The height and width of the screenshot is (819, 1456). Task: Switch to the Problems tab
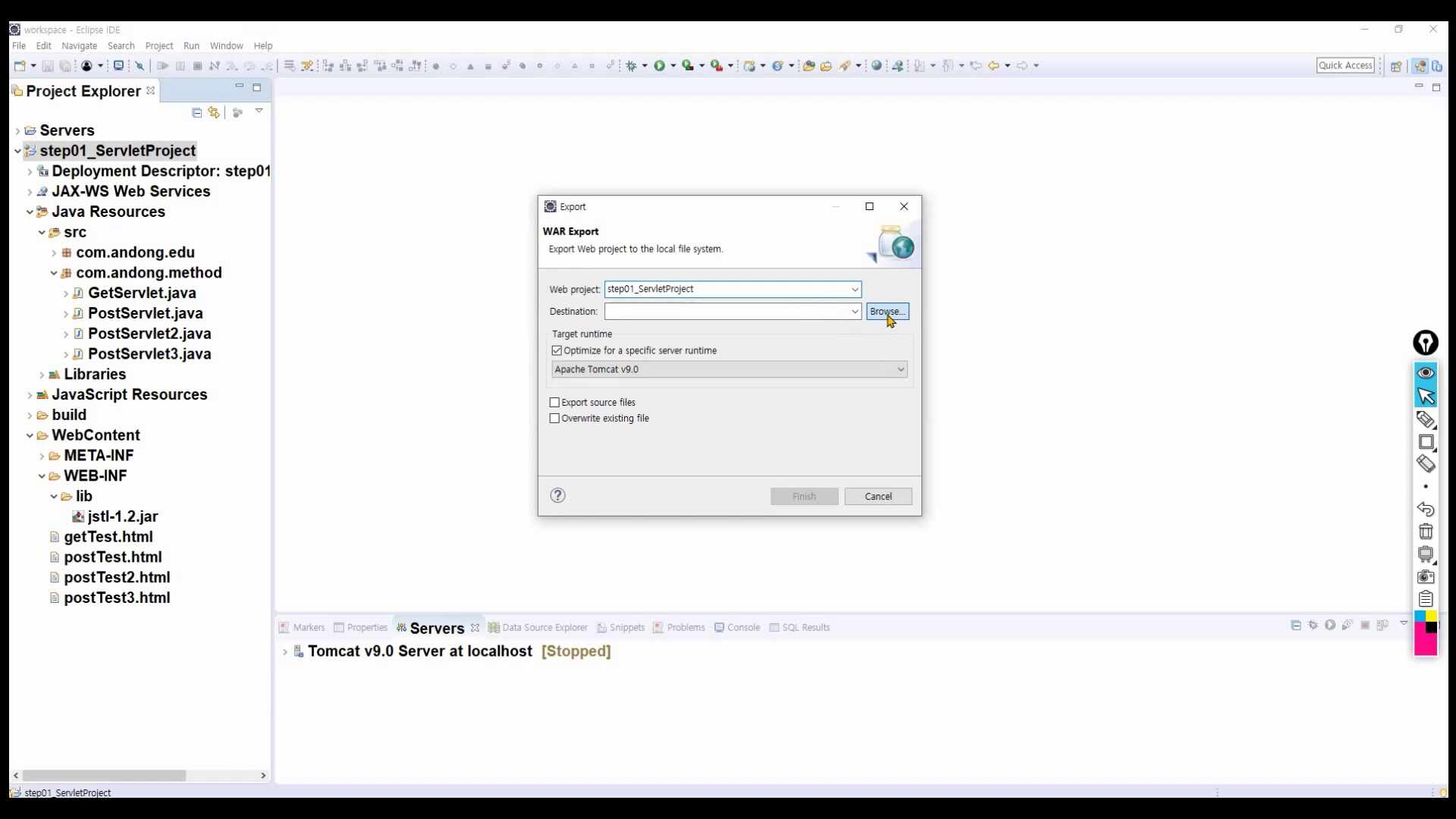679,627
